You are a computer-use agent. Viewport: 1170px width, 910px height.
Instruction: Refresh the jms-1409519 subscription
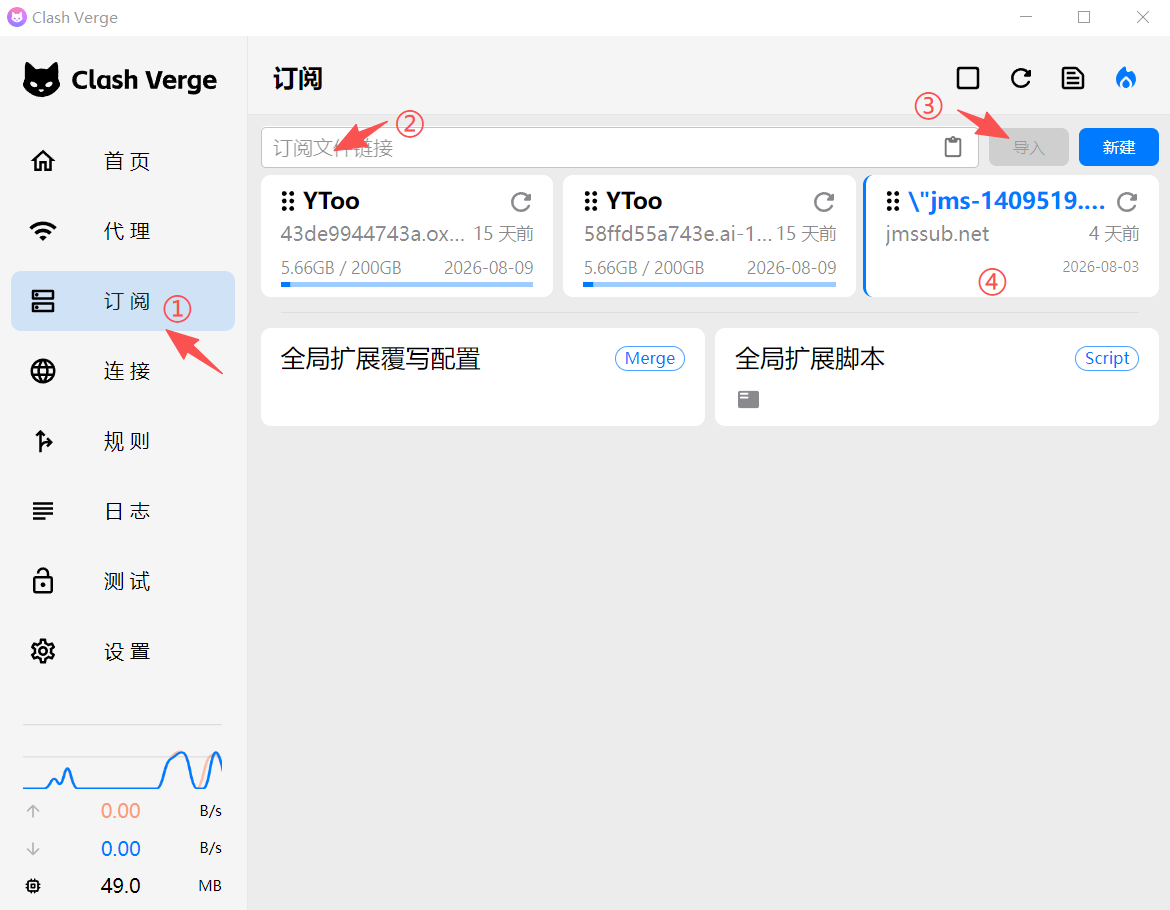click(x=1127, y=201)
